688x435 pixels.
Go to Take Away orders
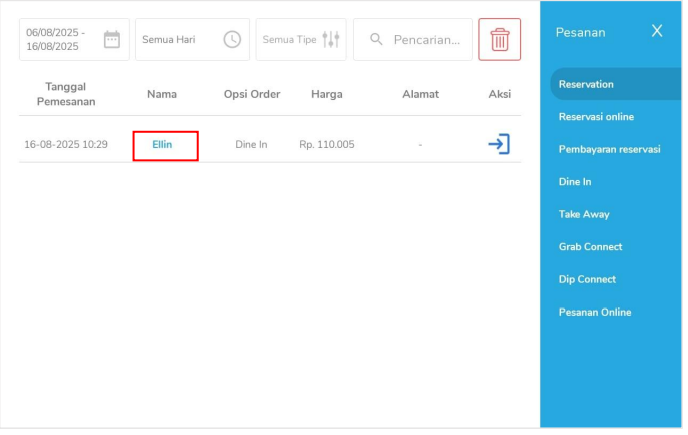584,214
